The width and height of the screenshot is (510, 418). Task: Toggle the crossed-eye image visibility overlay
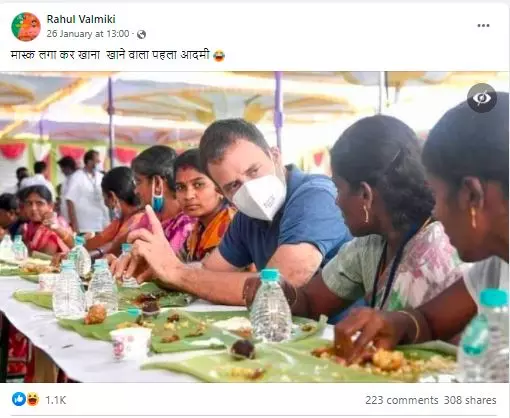coord(482,98)
